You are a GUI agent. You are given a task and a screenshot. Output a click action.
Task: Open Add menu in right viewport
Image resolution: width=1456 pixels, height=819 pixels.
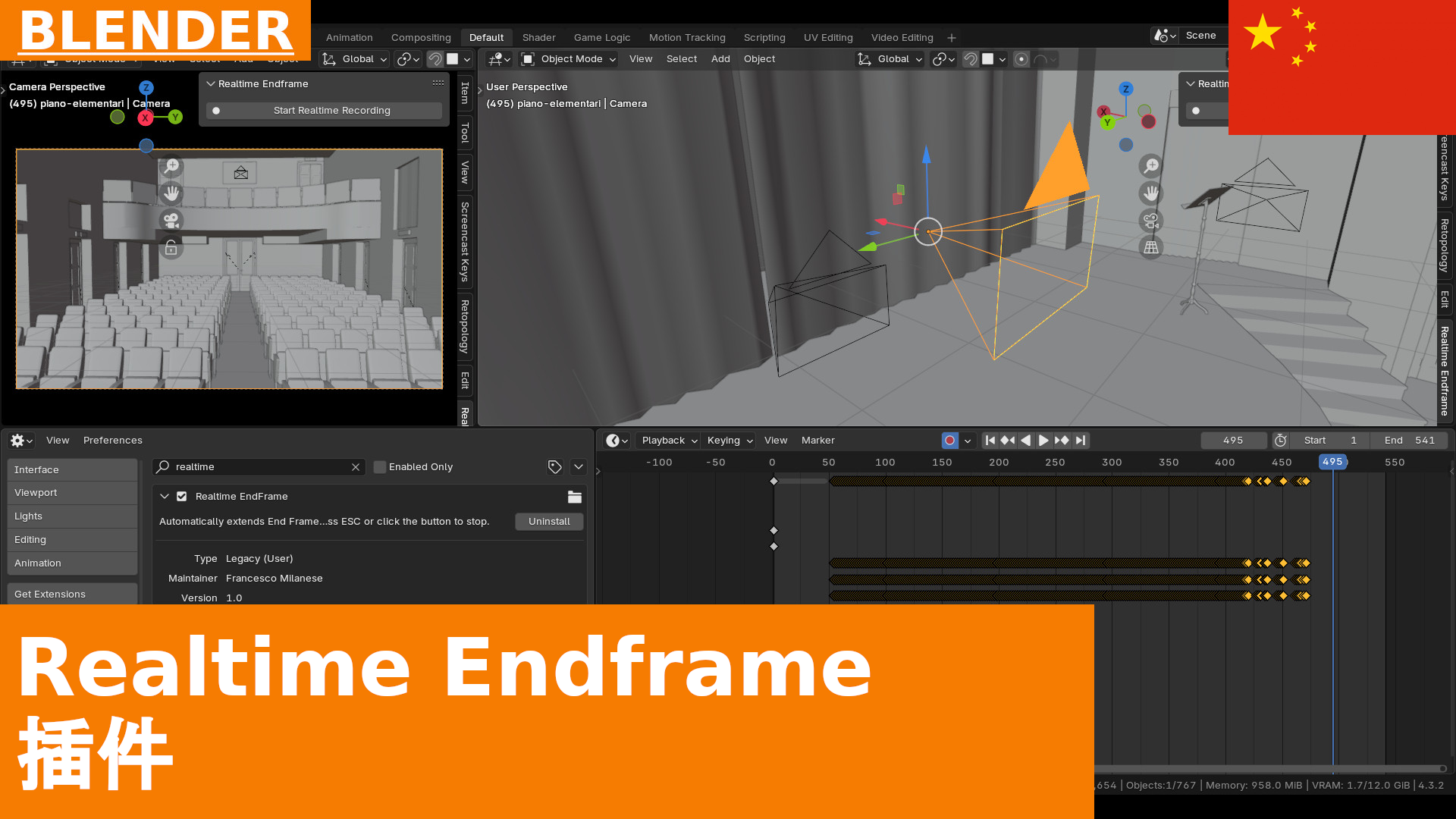720,59
